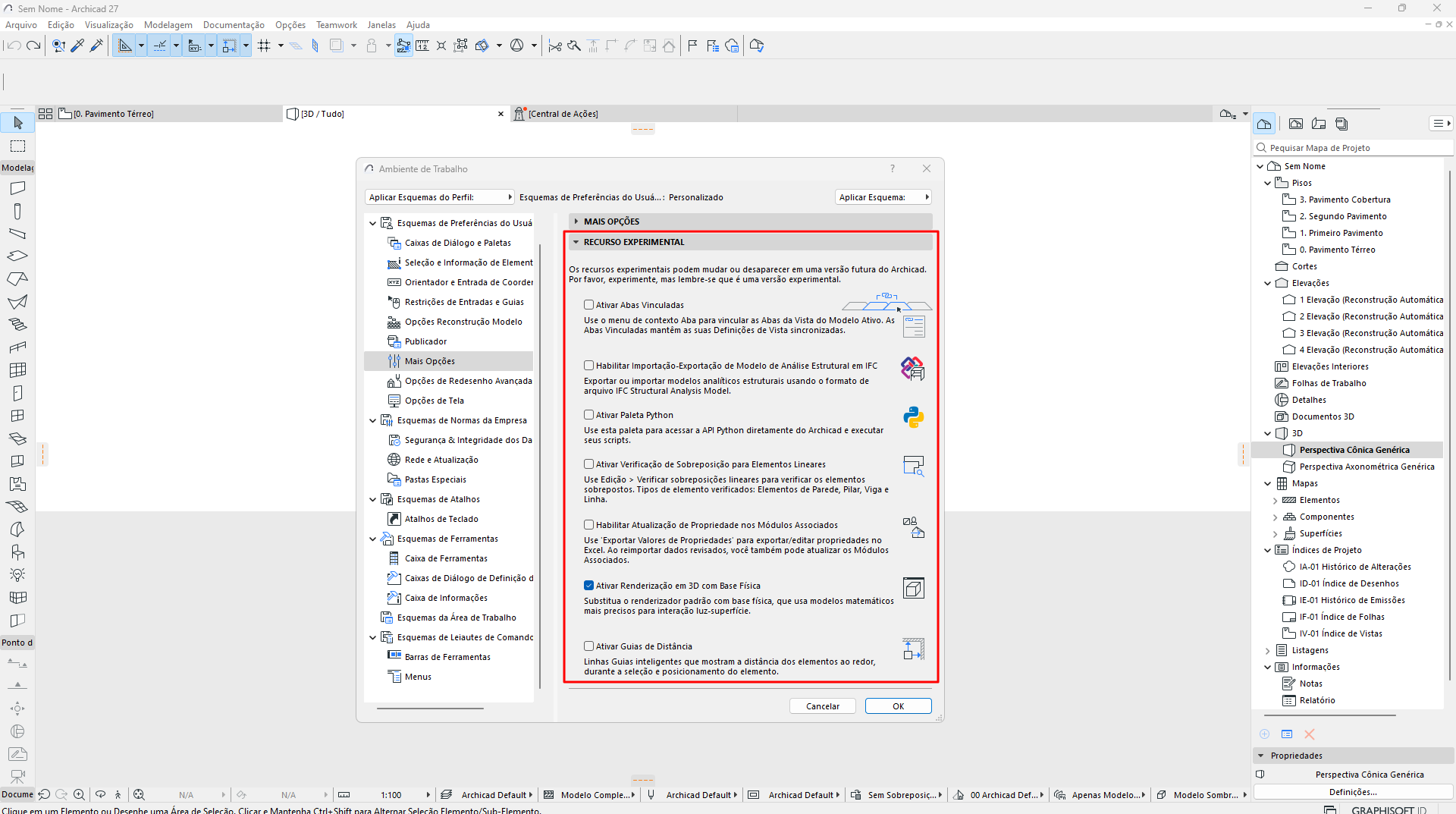Click the help question mark in dialog
This screenshot has height=814, width=1456.
pos(893,168)
